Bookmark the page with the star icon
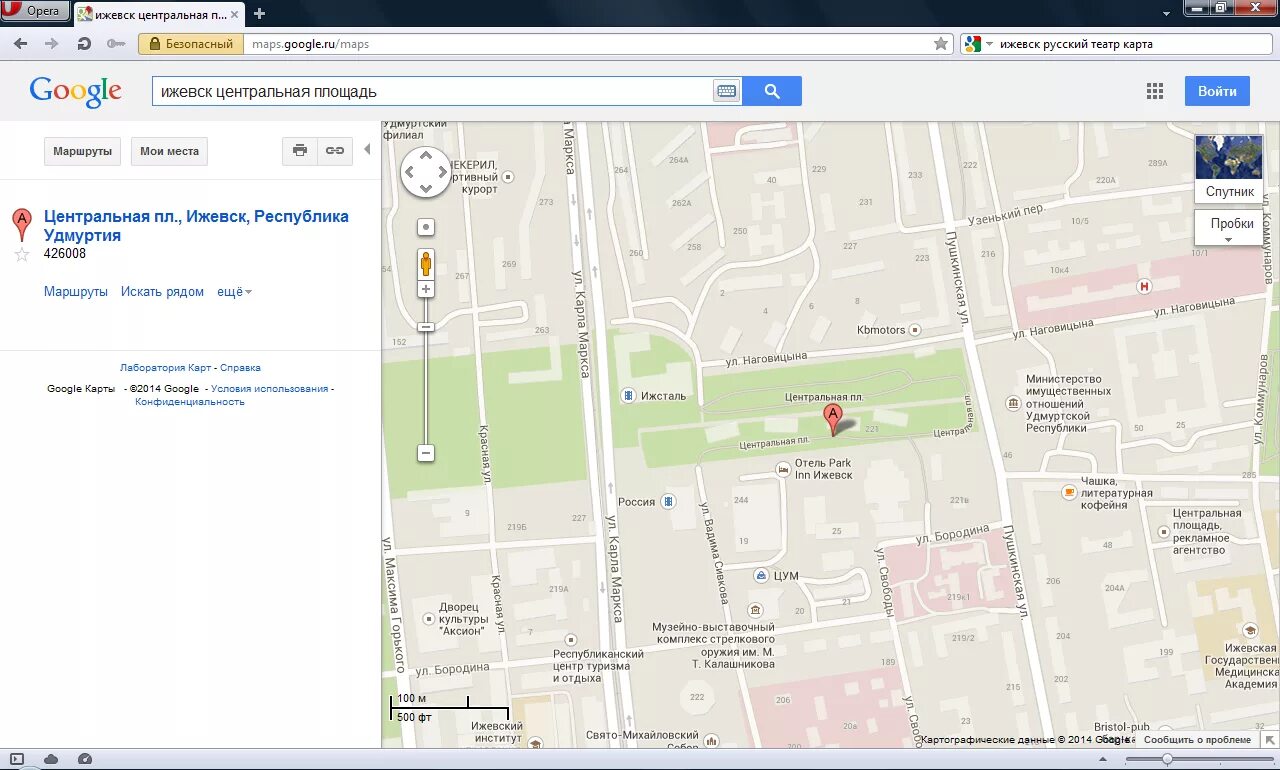The image size is (1280, 770). point(941,44)
